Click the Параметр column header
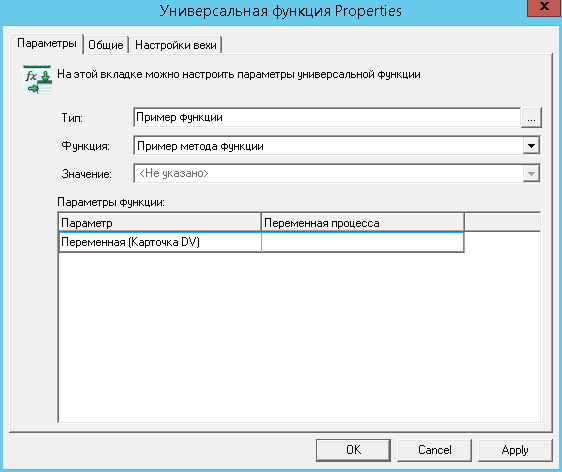This screenshot has height=472, width=562. (159, 223)
